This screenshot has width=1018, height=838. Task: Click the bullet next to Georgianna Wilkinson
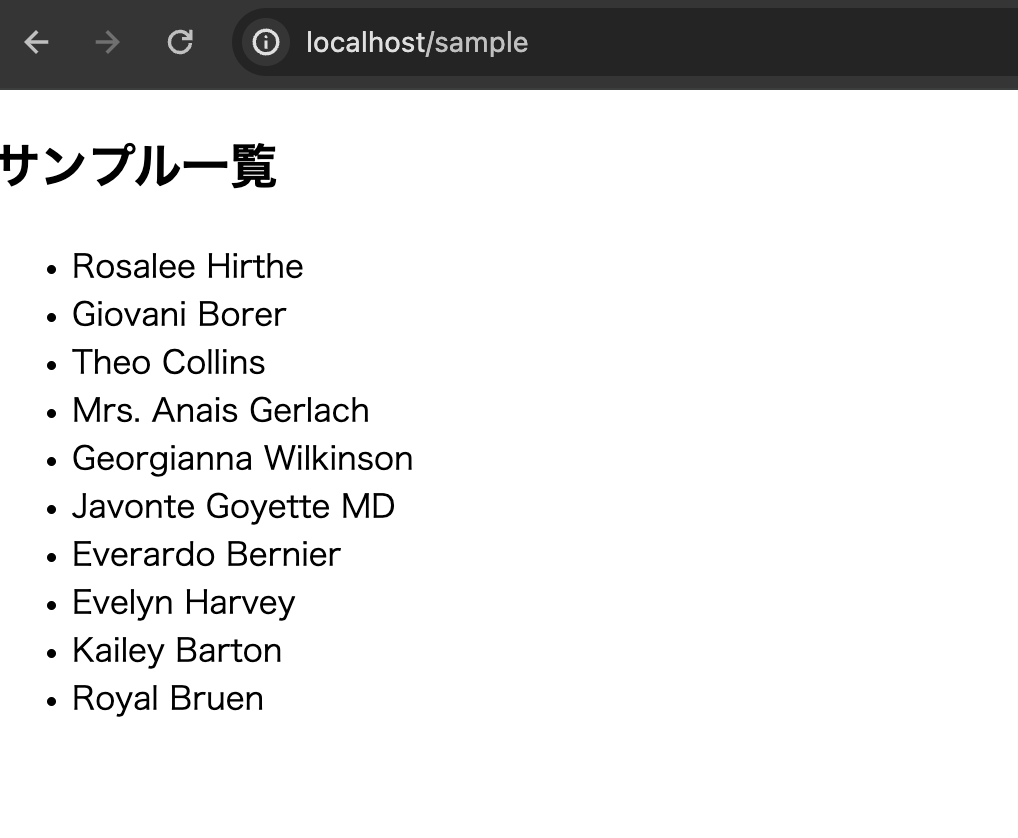tap(51, 461)
